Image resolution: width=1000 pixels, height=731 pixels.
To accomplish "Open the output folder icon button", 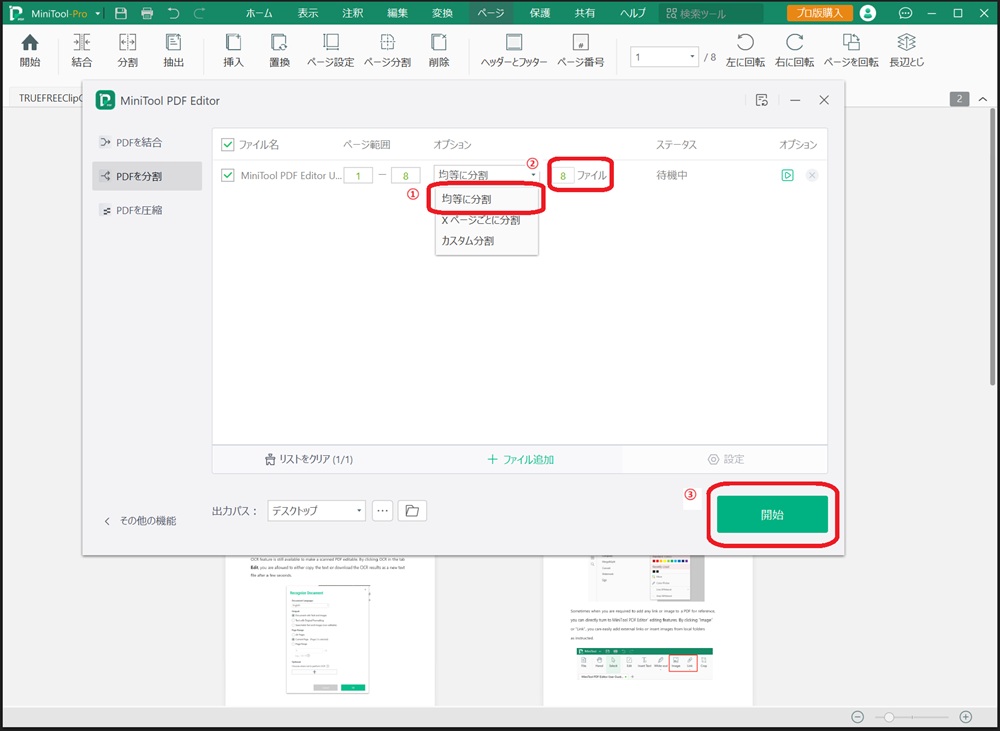I will pyautogui.click(x=412, y=510).
